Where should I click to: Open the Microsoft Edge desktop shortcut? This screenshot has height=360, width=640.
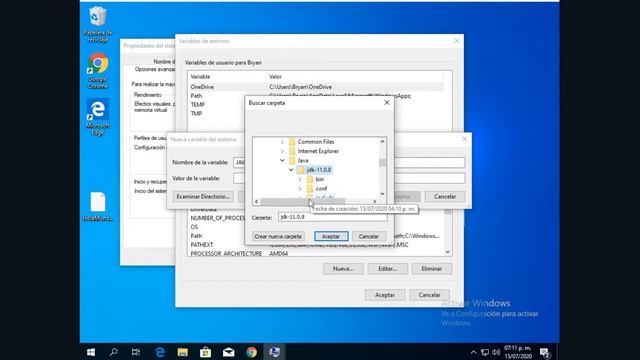tap(98, 117)
